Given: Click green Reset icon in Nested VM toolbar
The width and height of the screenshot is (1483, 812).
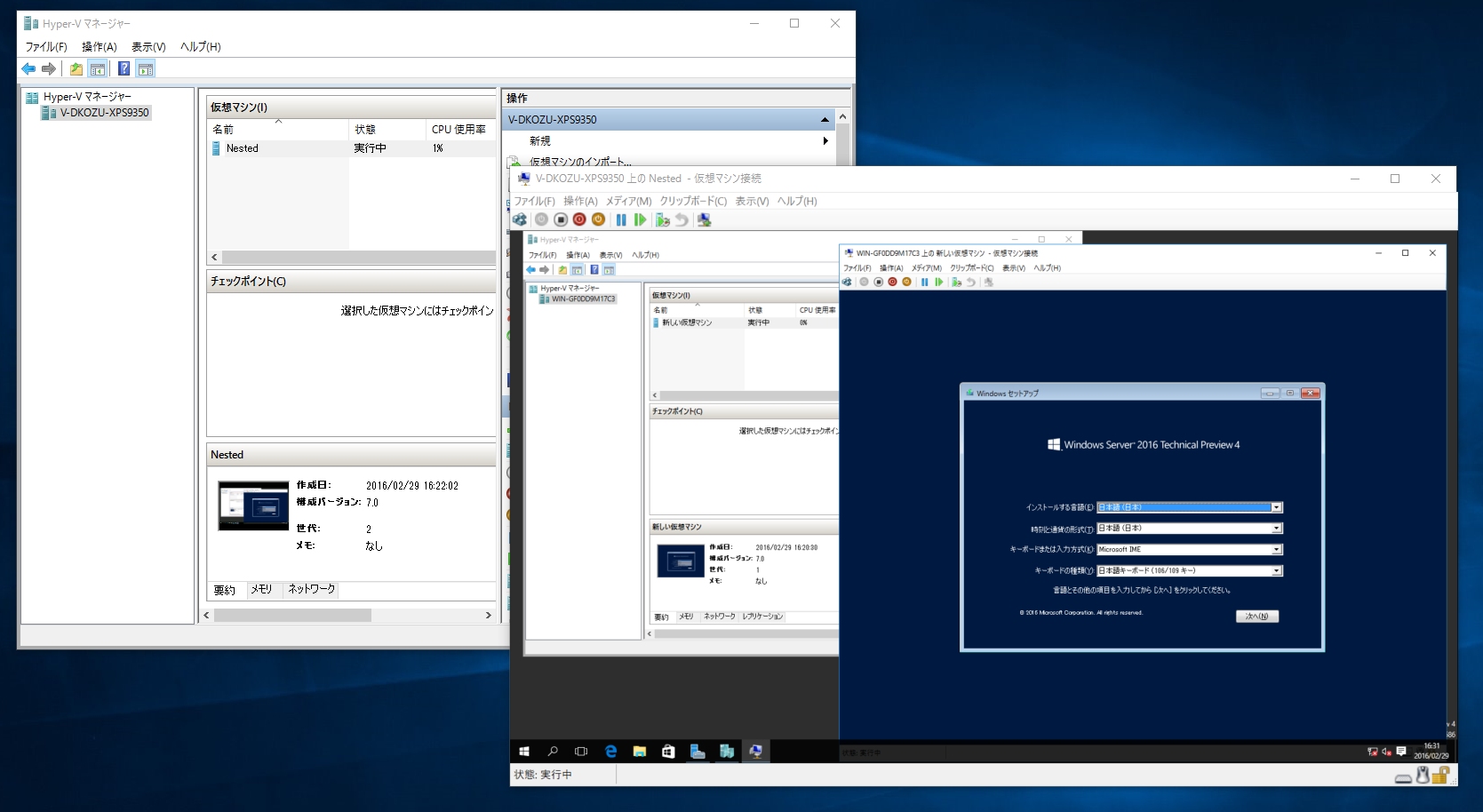Looking at the screenshot, I should (x=640, y=219).
